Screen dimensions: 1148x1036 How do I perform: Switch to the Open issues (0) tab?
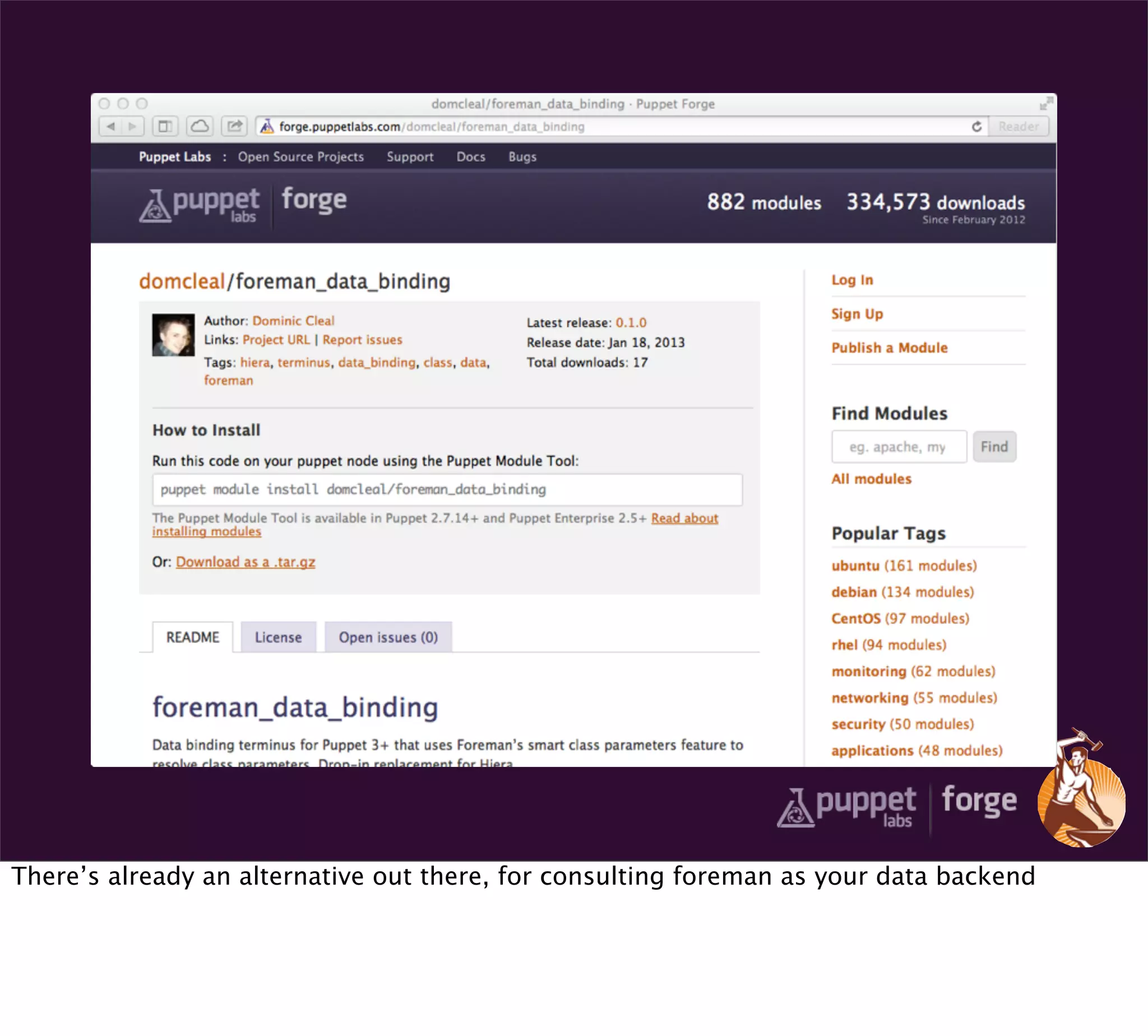[x=388, y=637]
